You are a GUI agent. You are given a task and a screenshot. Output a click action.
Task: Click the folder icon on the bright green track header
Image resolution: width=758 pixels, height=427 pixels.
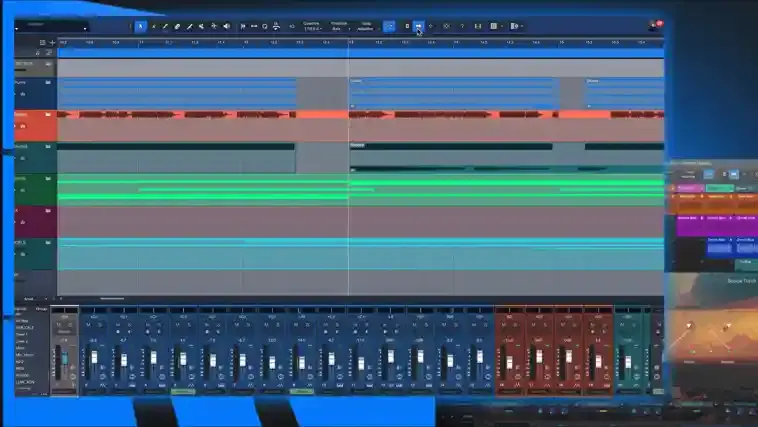[48, 178]
